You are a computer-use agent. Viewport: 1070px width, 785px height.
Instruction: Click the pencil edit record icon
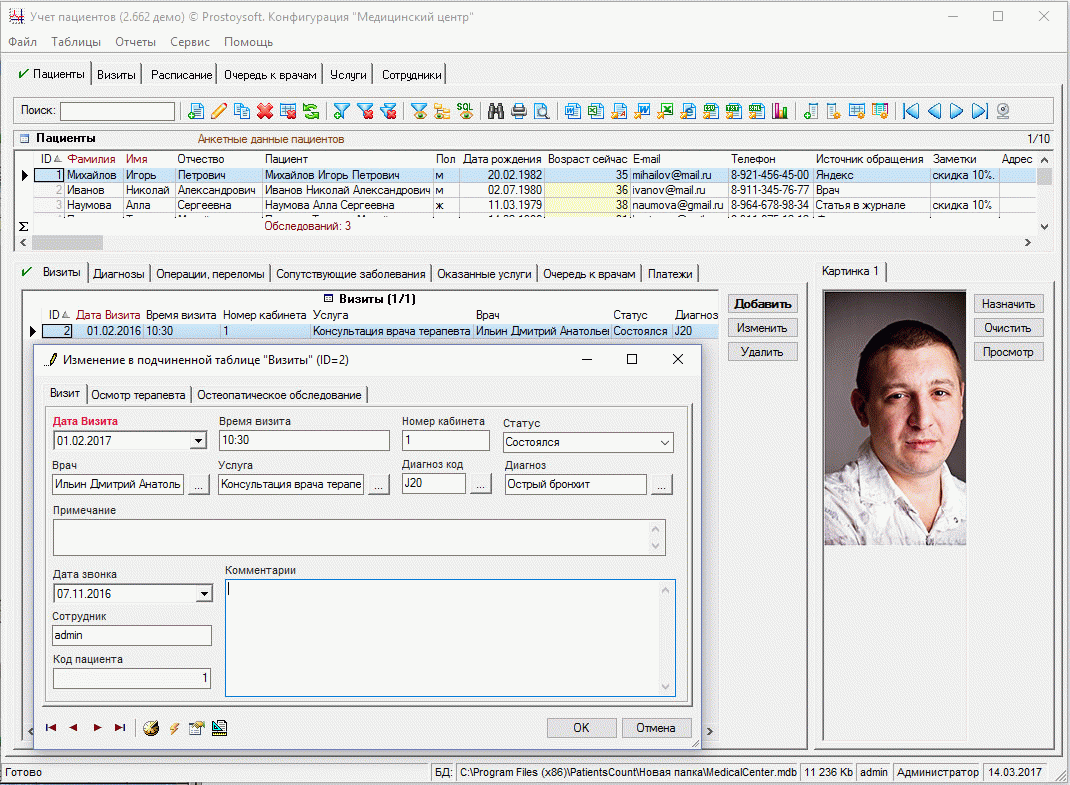pyautogui.click(x=219, y=111)
